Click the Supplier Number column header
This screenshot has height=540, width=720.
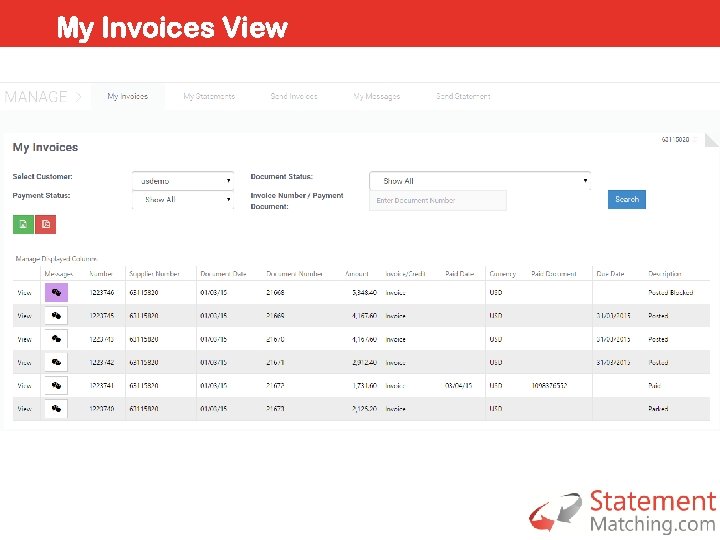click(154, 274)
